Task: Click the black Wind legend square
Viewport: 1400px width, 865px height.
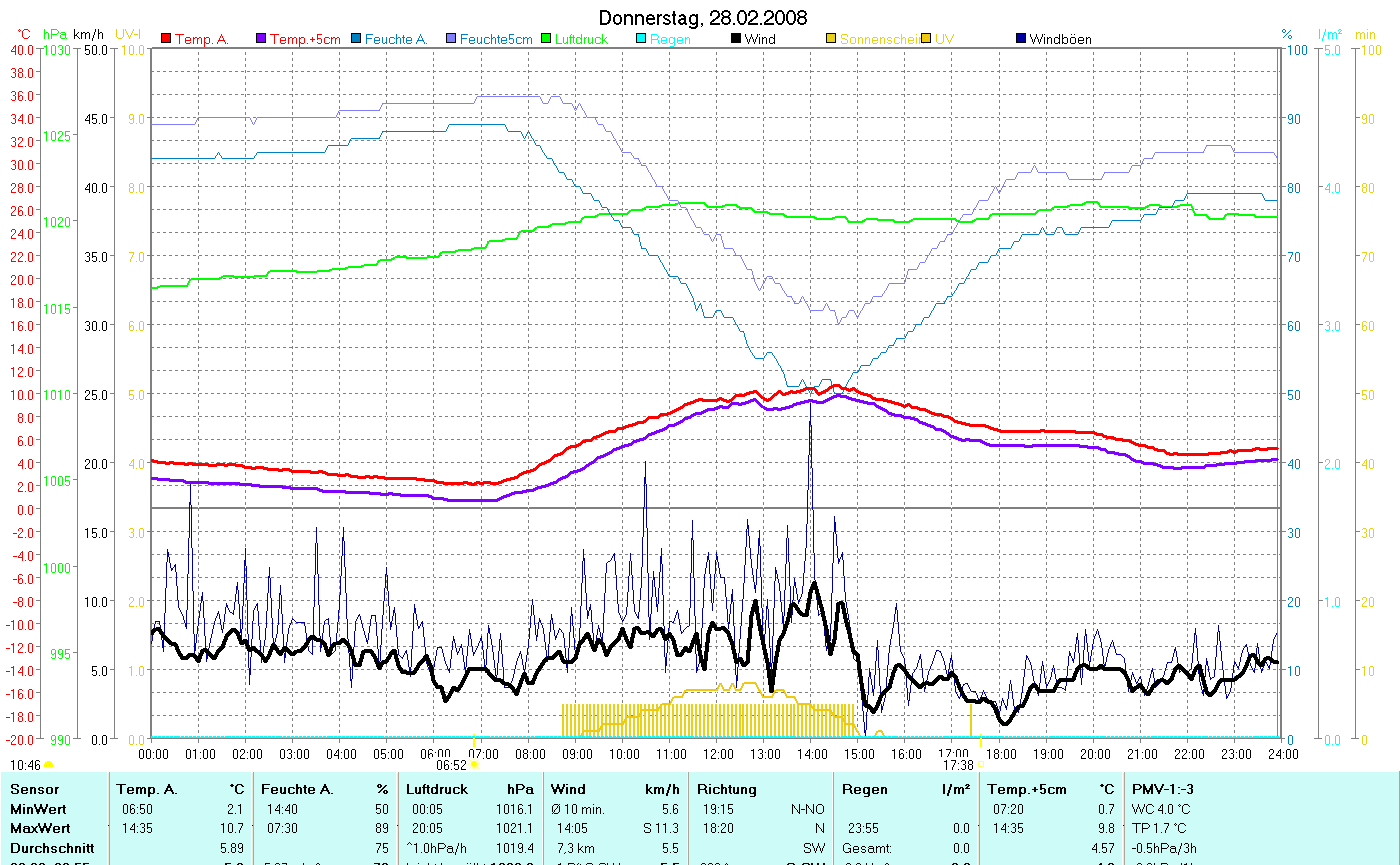Action: (736, 39)
